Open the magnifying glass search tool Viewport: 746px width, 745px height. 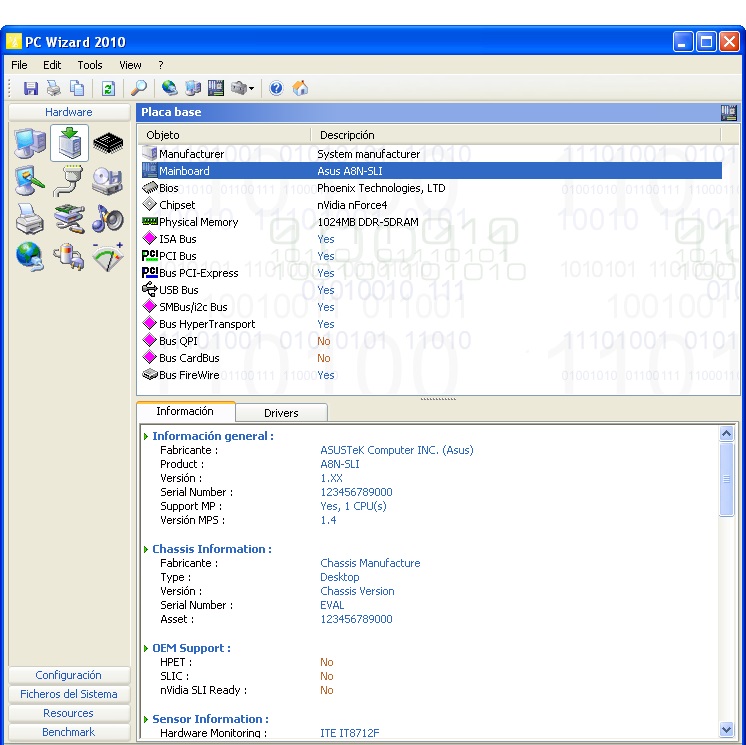[139, 89]
